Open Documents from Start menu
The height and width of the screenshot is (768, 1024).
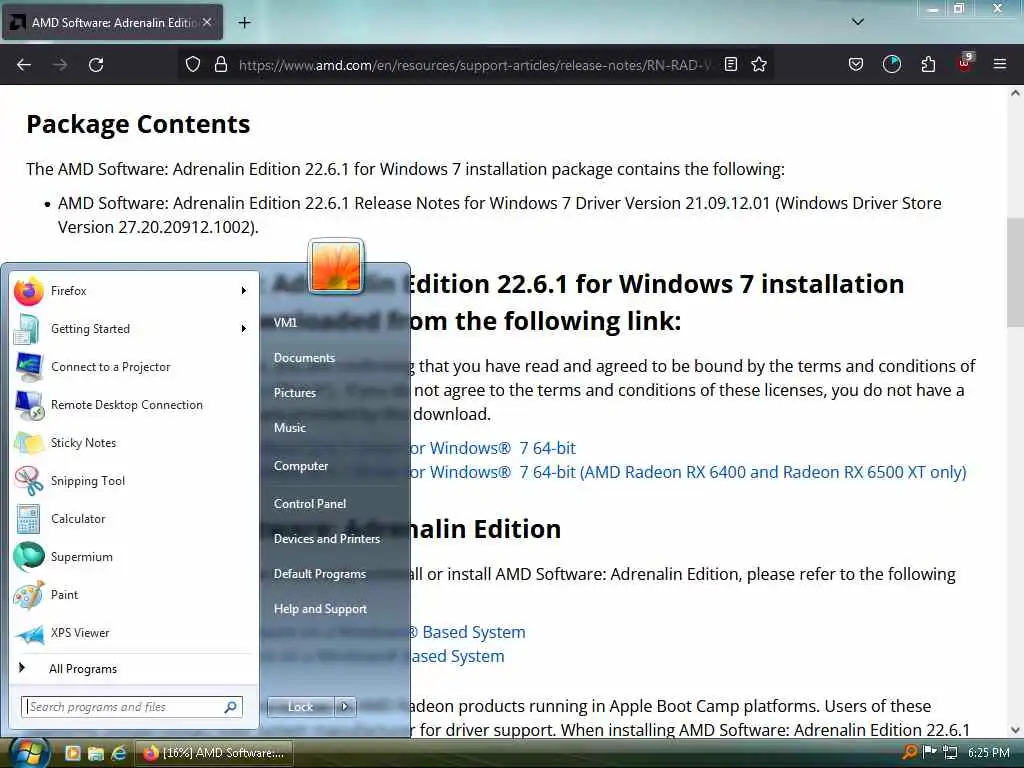pyautogui.click(x=304, y=358)
